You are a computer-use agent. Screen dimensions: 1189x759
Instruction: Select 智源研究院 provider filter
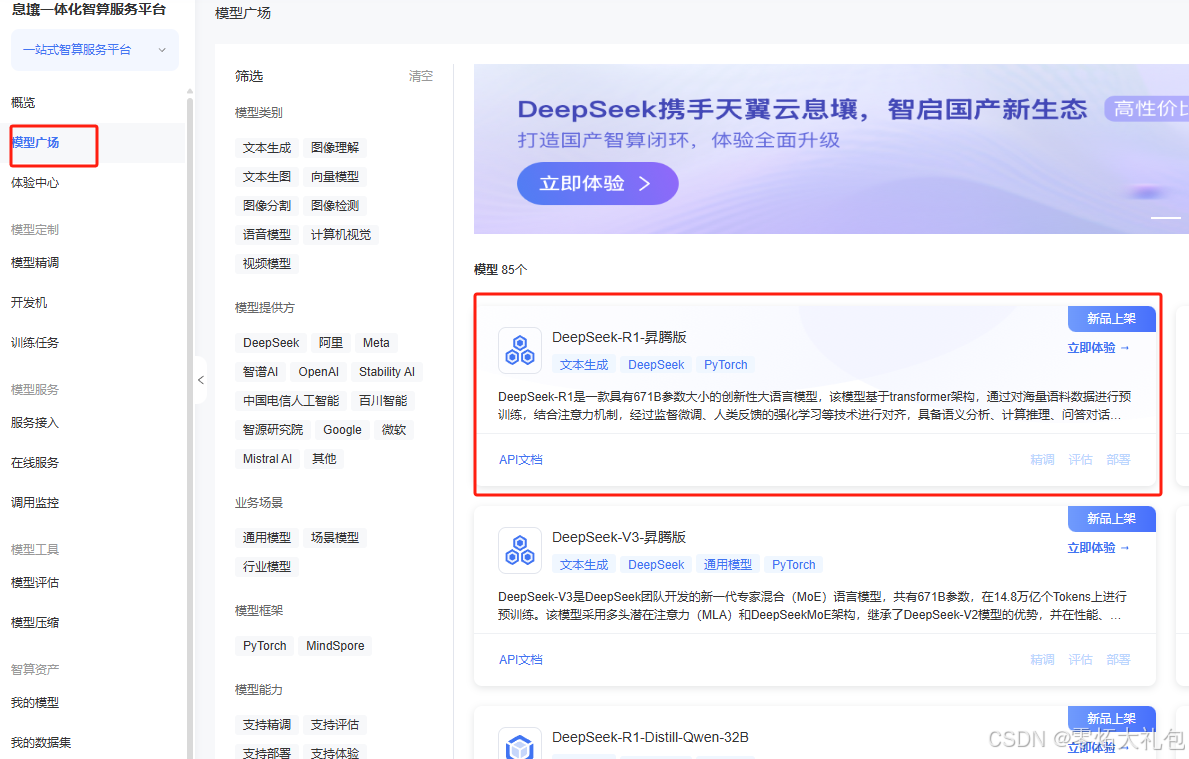click(x=273, y=430)
